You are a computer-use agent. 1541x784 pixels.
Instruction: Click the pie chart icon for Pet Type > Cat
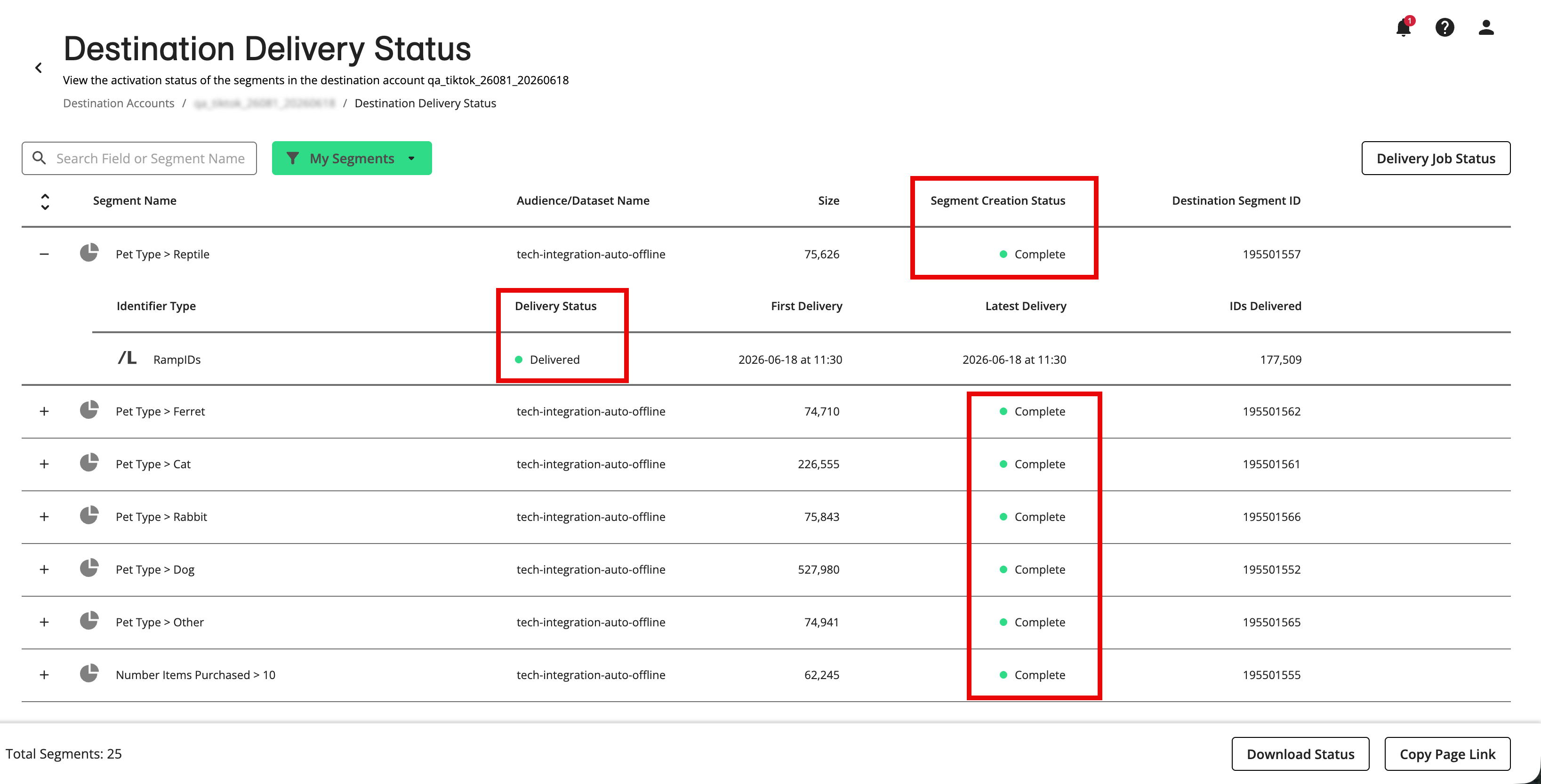point(89,462)
